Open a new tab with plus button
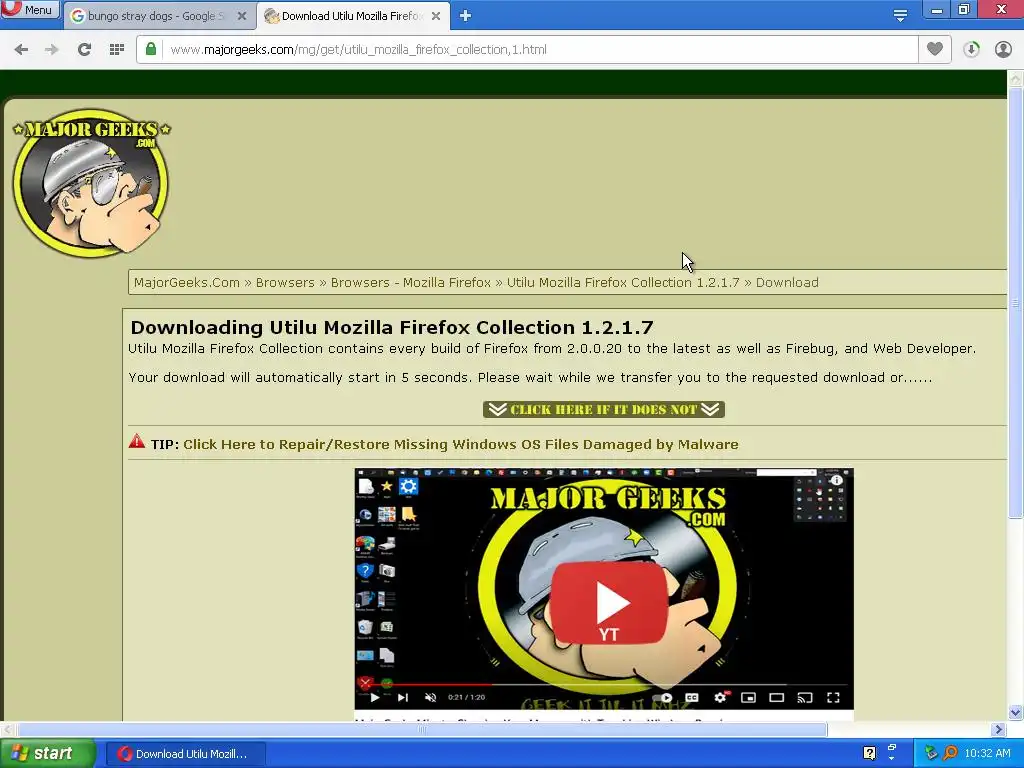The width and height of the screenshot is (1024, 768). [465, 16]
